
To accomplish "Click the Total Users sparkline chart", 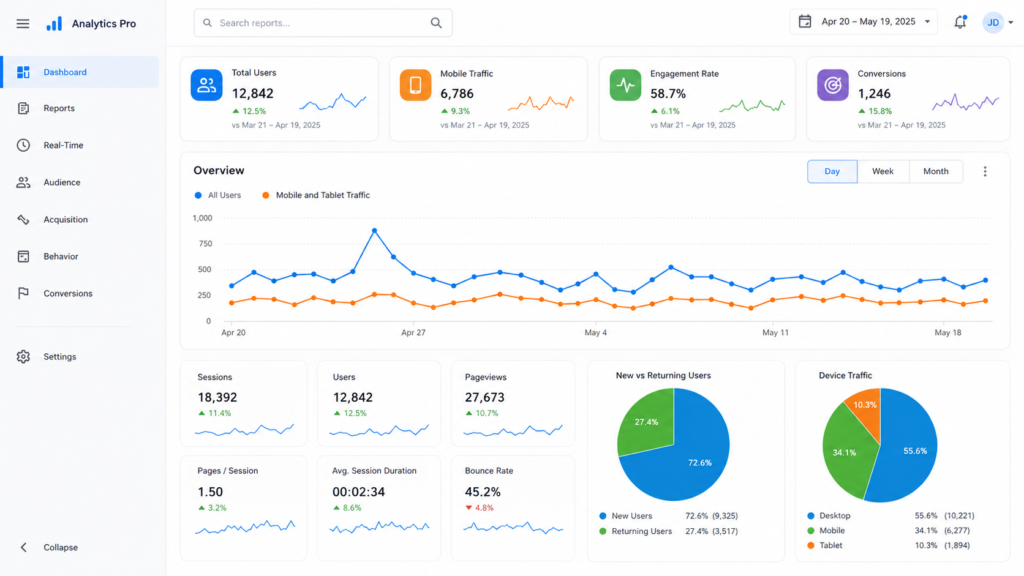I will (333, 102).
